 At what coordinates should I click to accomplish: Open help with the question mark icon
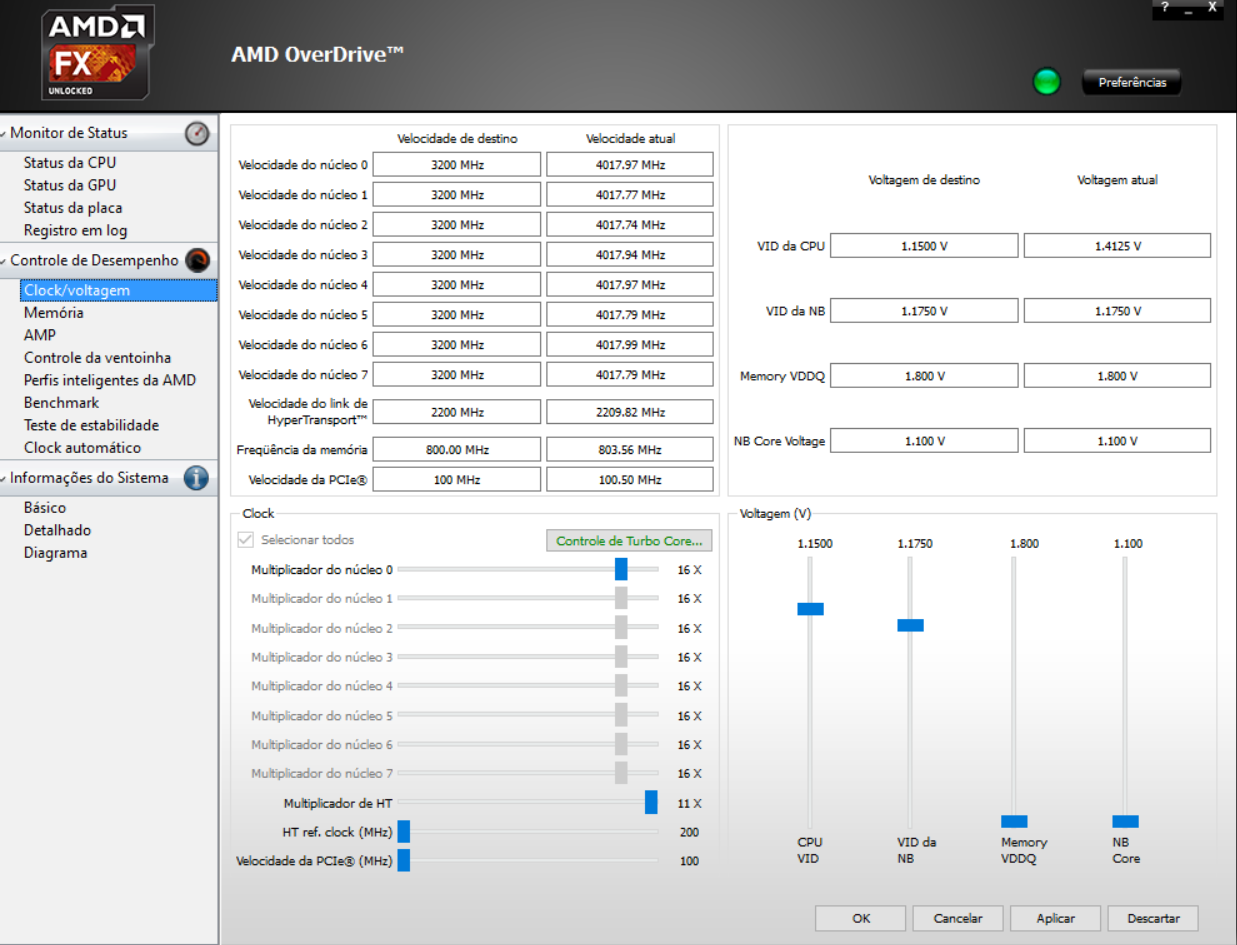(1165, 8)
